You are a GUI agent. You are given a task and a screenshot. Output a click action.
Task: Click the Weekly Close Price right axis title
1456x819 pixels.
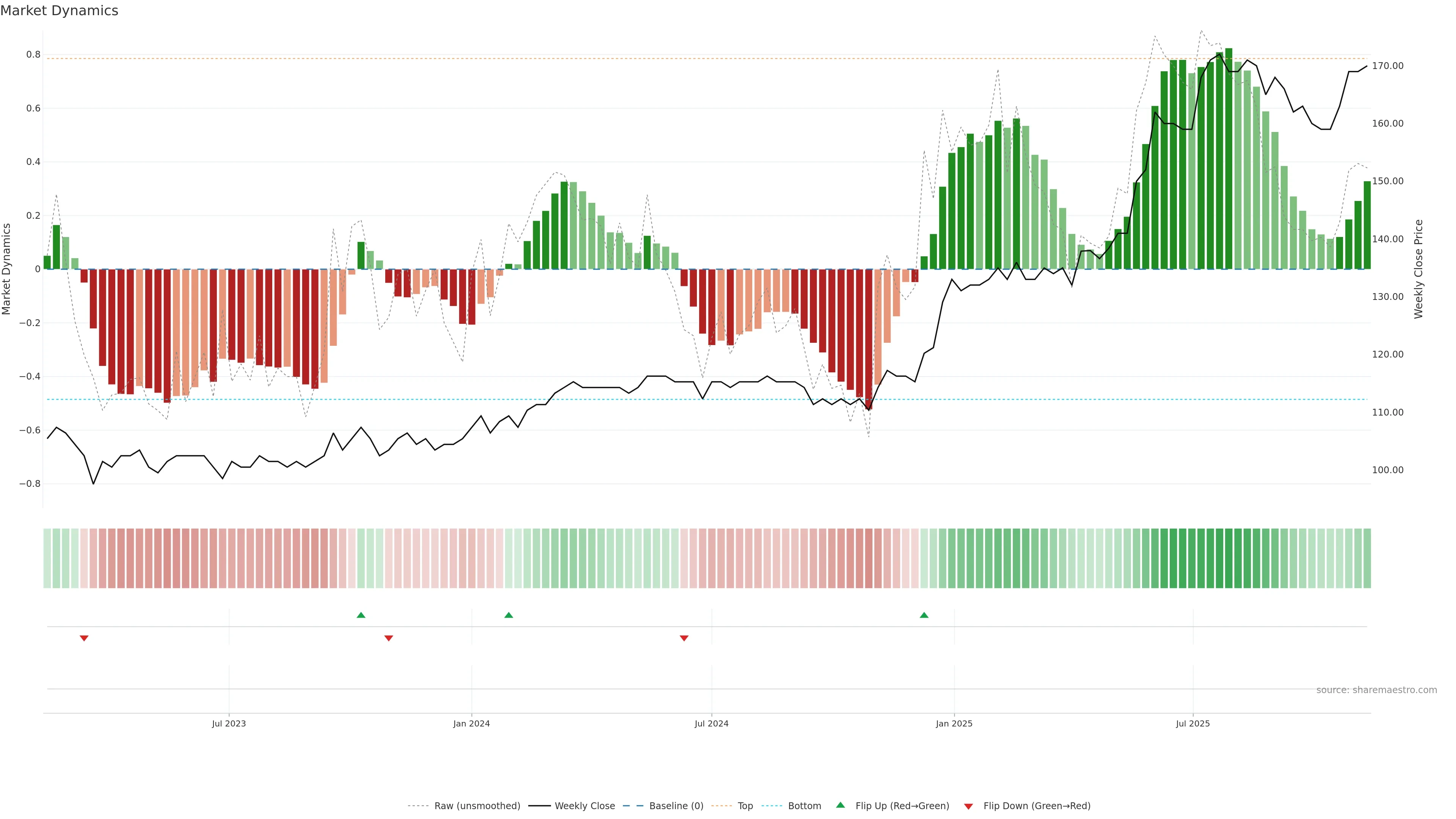pos(1418,269)
